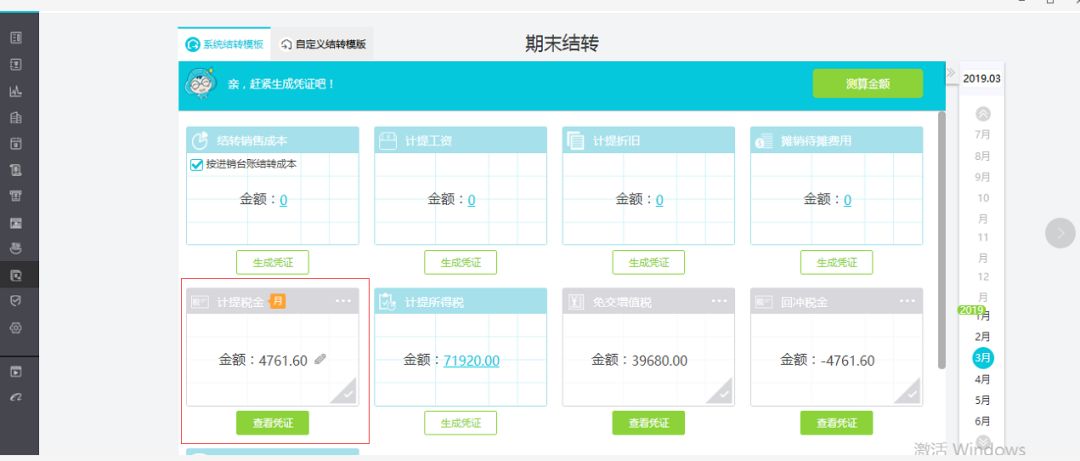This screenshot has width=1080, height=461.
Task: Click the clipboard icon on 计提所得税 card
Action: (388, 302)
